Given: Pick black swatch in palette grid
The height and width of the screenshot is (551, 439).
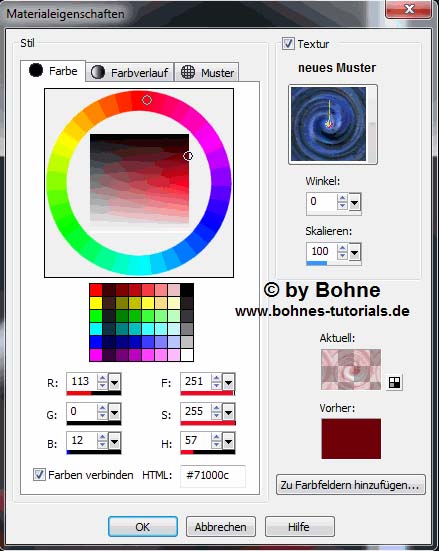Looking at the screenshot, I should tap(187, 290).
